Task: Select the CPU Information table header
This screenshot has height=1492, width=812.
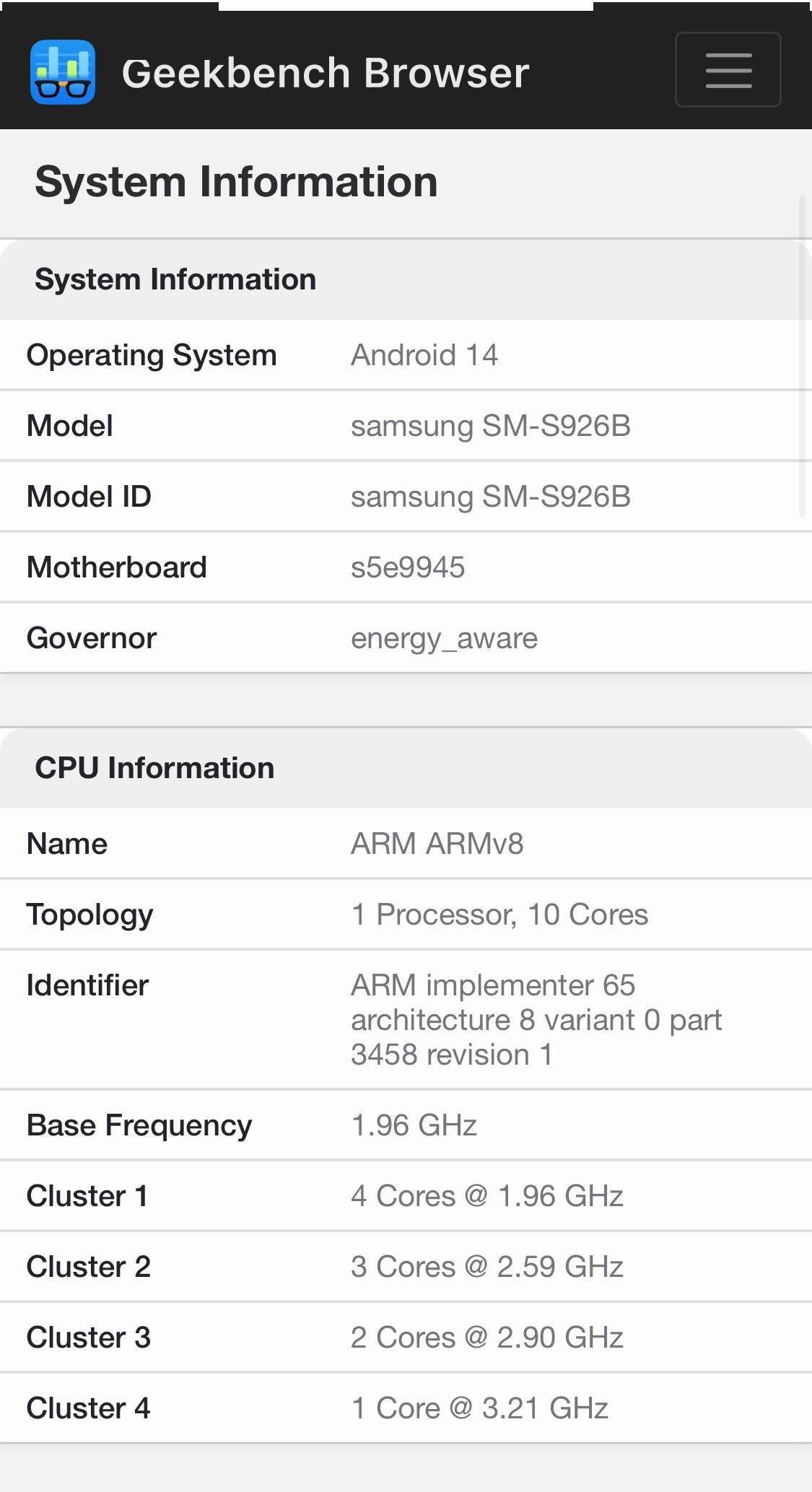Action: pyautogui.click(x=154, y=768)
